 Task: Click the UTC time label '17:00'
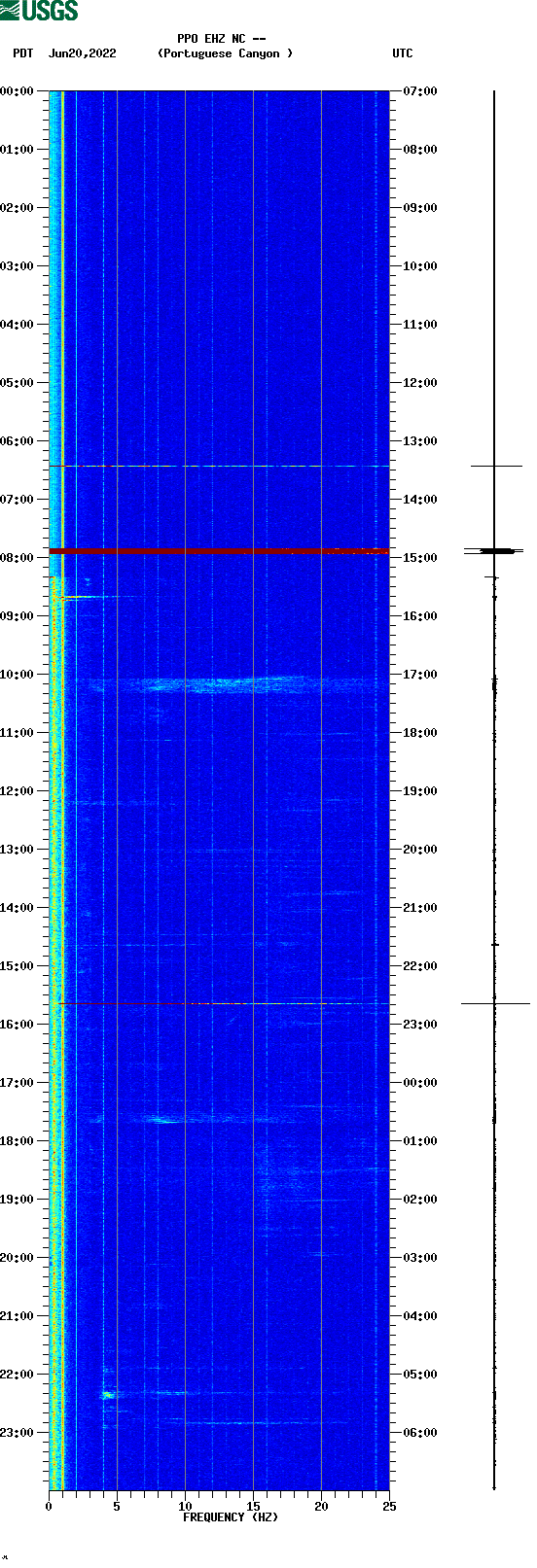coord(420,675)
